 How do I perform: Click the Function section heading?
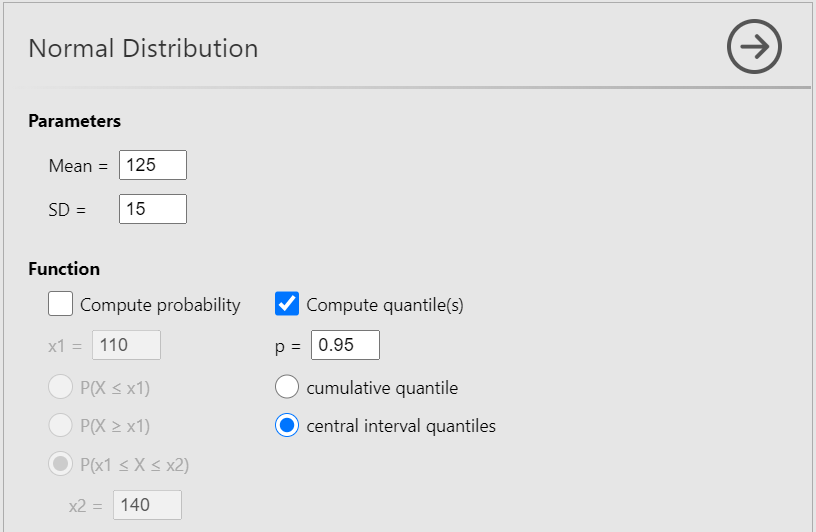64,269
